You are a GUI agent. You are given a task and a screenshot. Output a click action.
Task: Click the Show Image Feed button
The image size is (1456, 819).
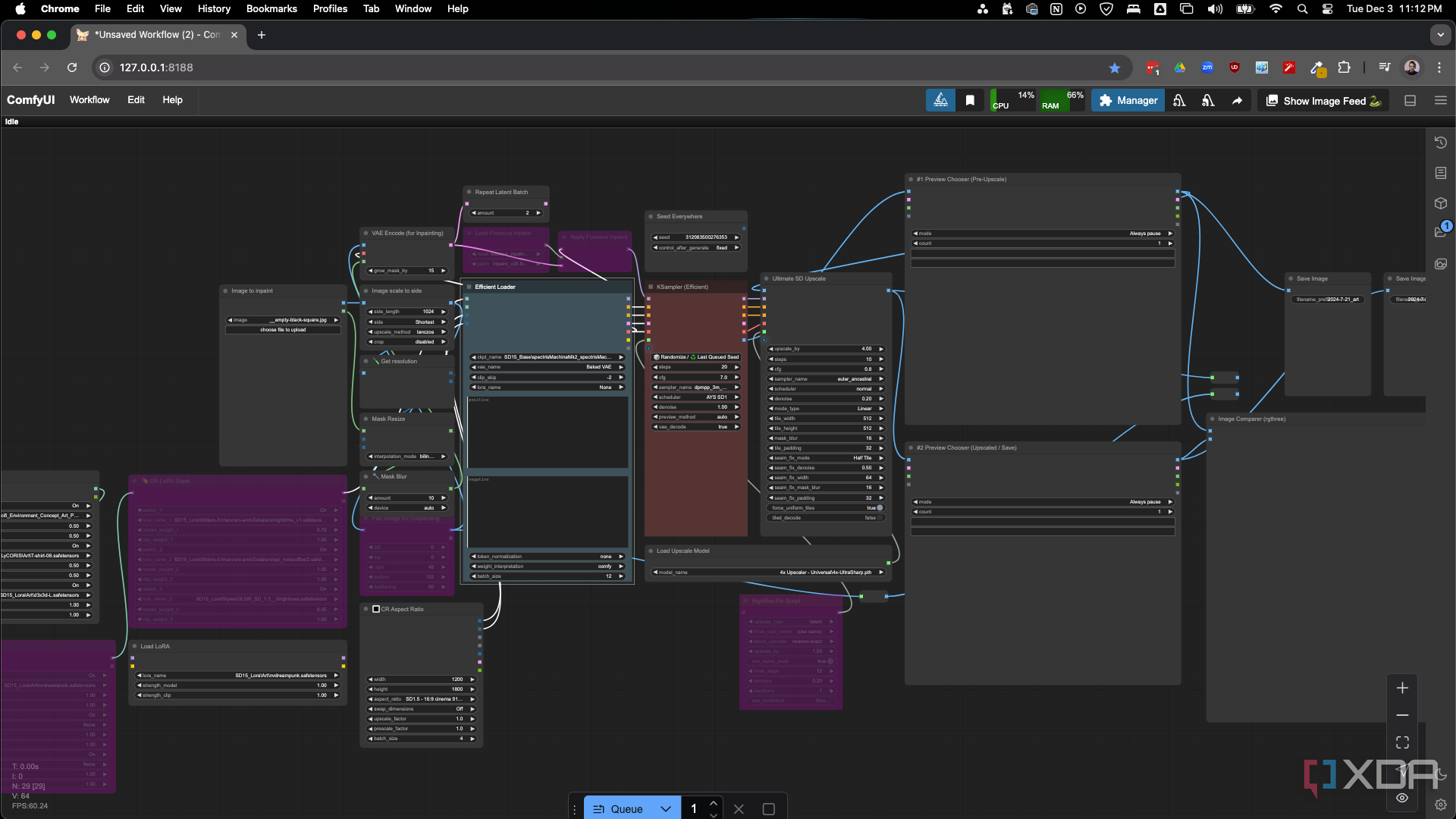(x=1319, y=100)
